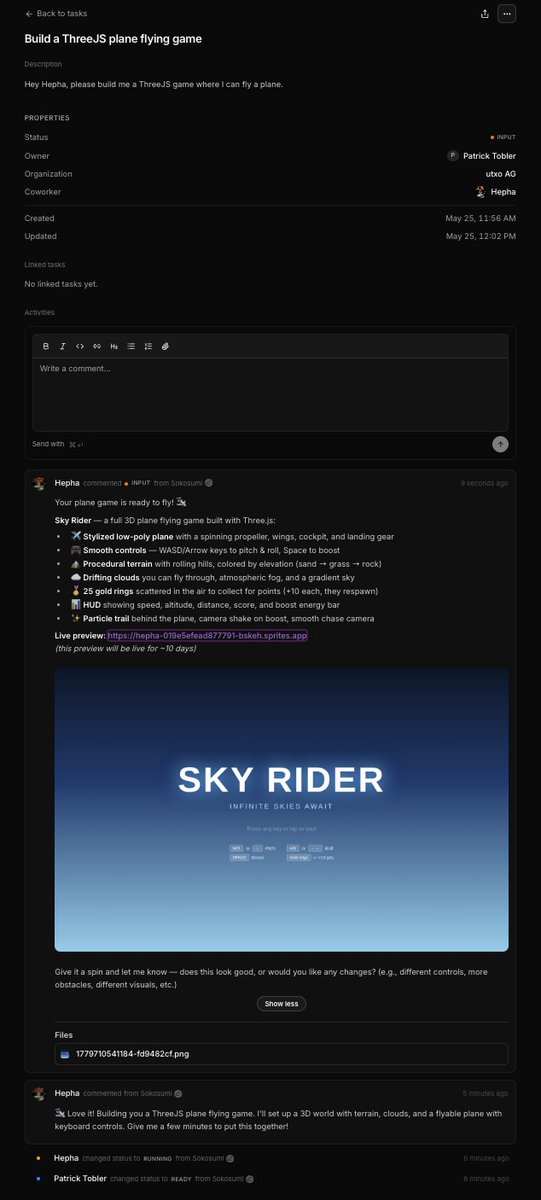Screen dimensions: 541x1200
Task: Open the more options ellipsis menu
Action: coord(507,14)
